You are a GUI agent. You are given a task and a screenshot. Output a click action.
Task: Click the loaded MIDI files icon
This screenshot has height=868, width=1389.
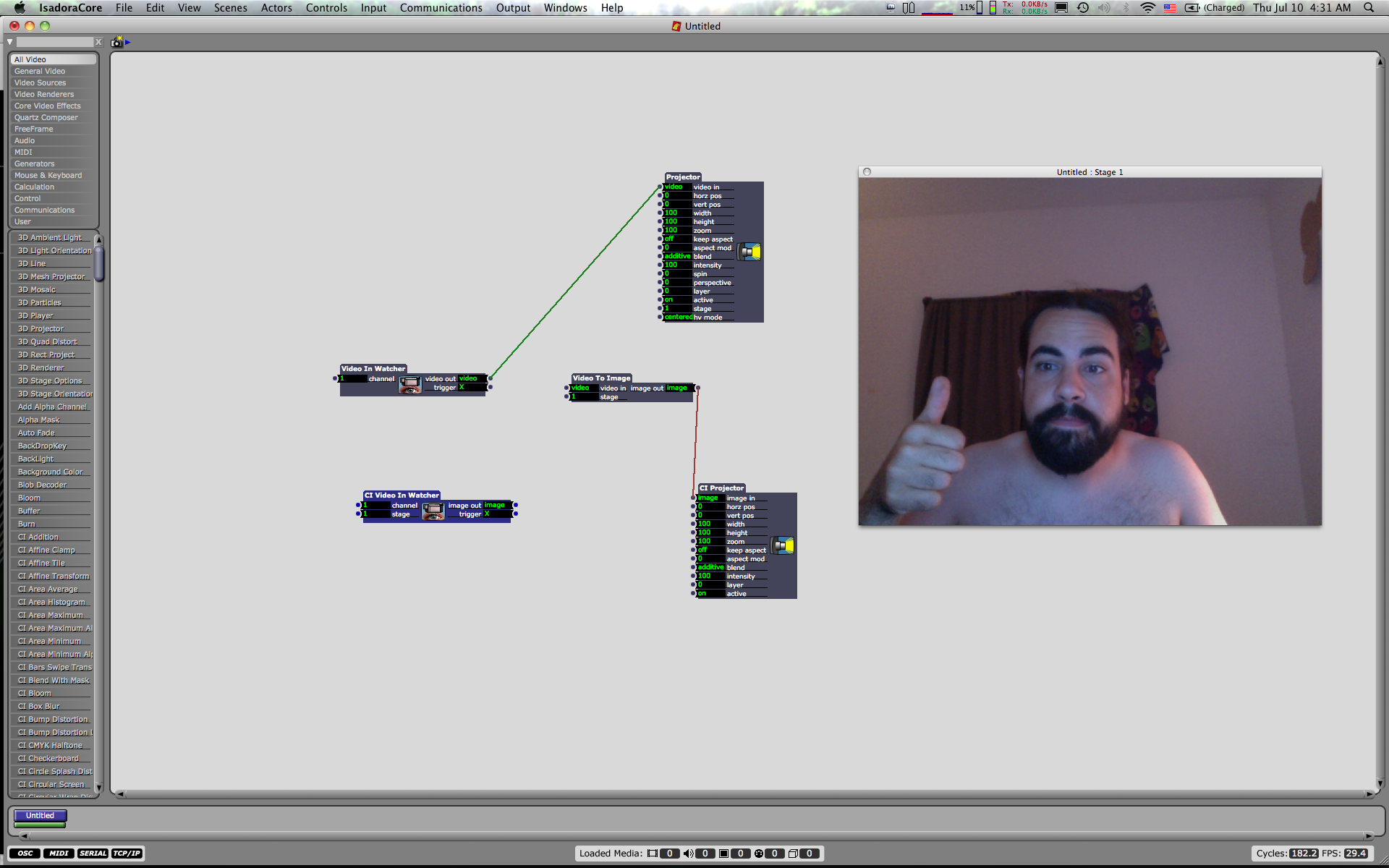coord(758,854)
